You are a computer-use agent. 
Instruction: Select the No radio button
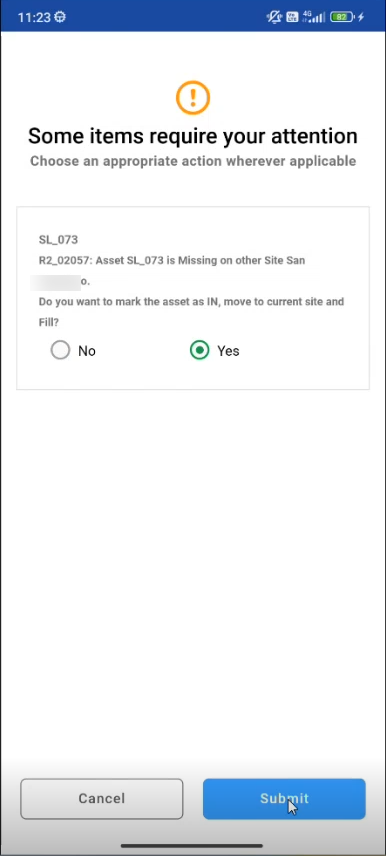60,350
